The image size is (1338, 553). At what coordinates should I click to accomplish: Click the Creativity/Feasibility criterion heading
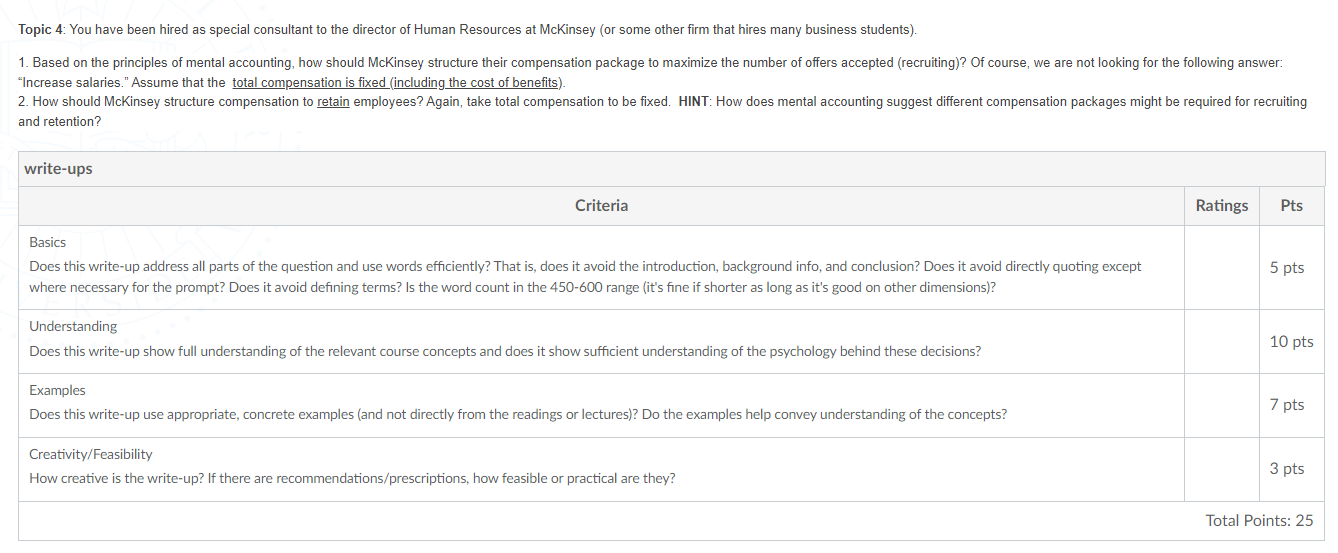point(91,454)
